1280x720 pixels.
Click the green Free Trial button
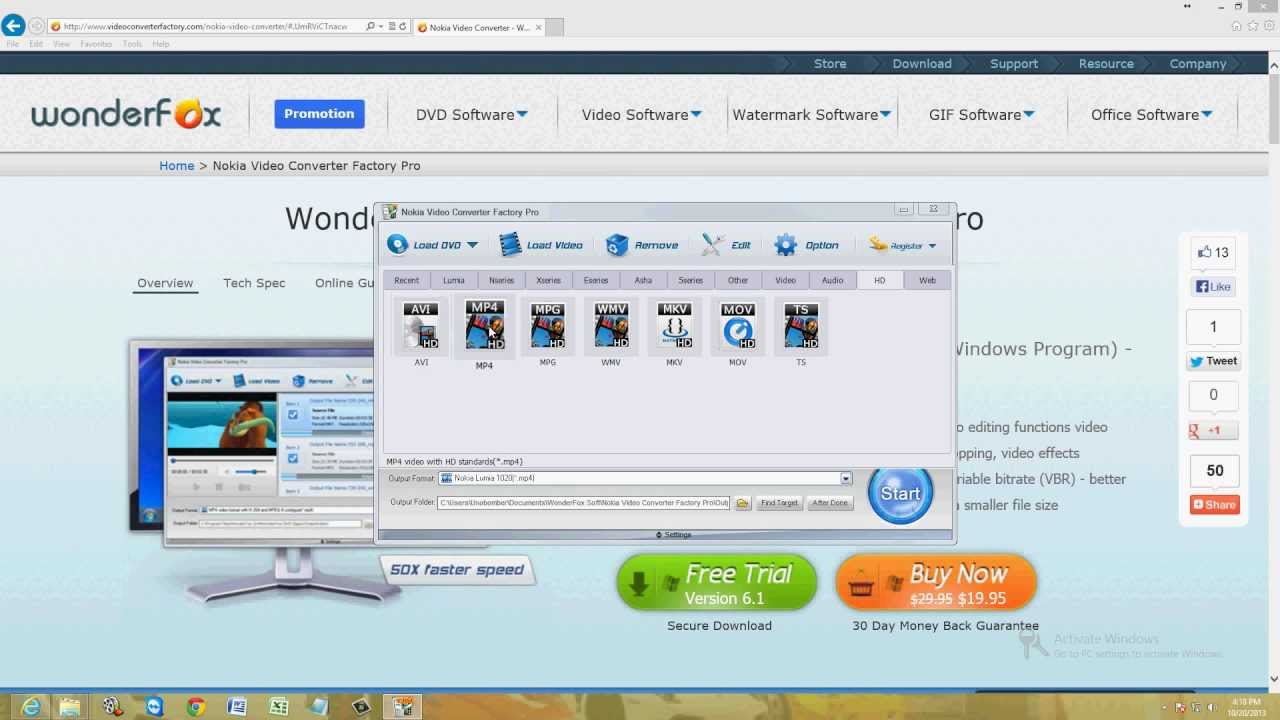click(x=717, y=583)
